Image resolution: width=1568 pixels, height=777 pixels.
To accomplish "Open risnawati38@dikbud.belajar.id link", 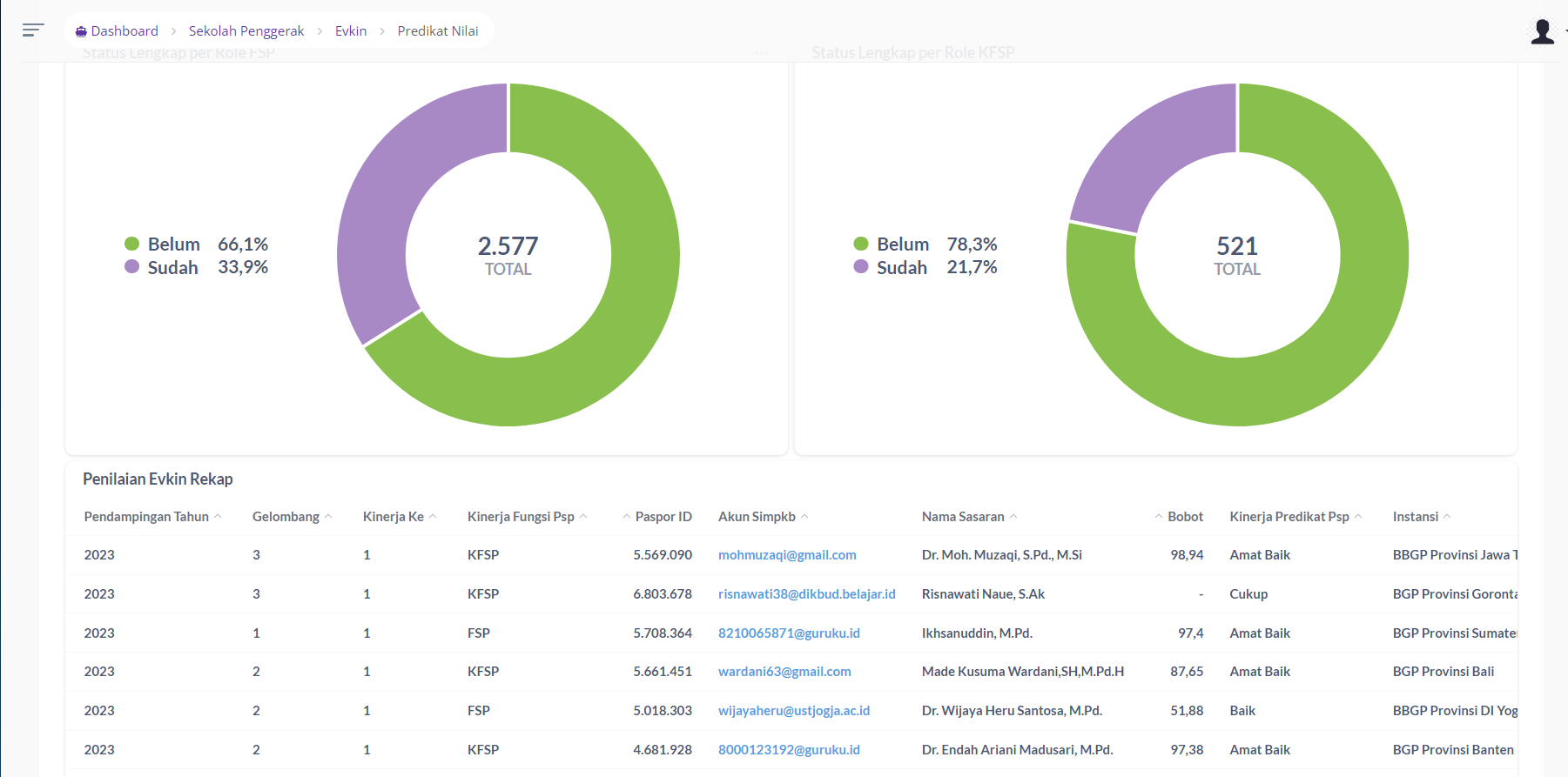I will tap(807, 594).
